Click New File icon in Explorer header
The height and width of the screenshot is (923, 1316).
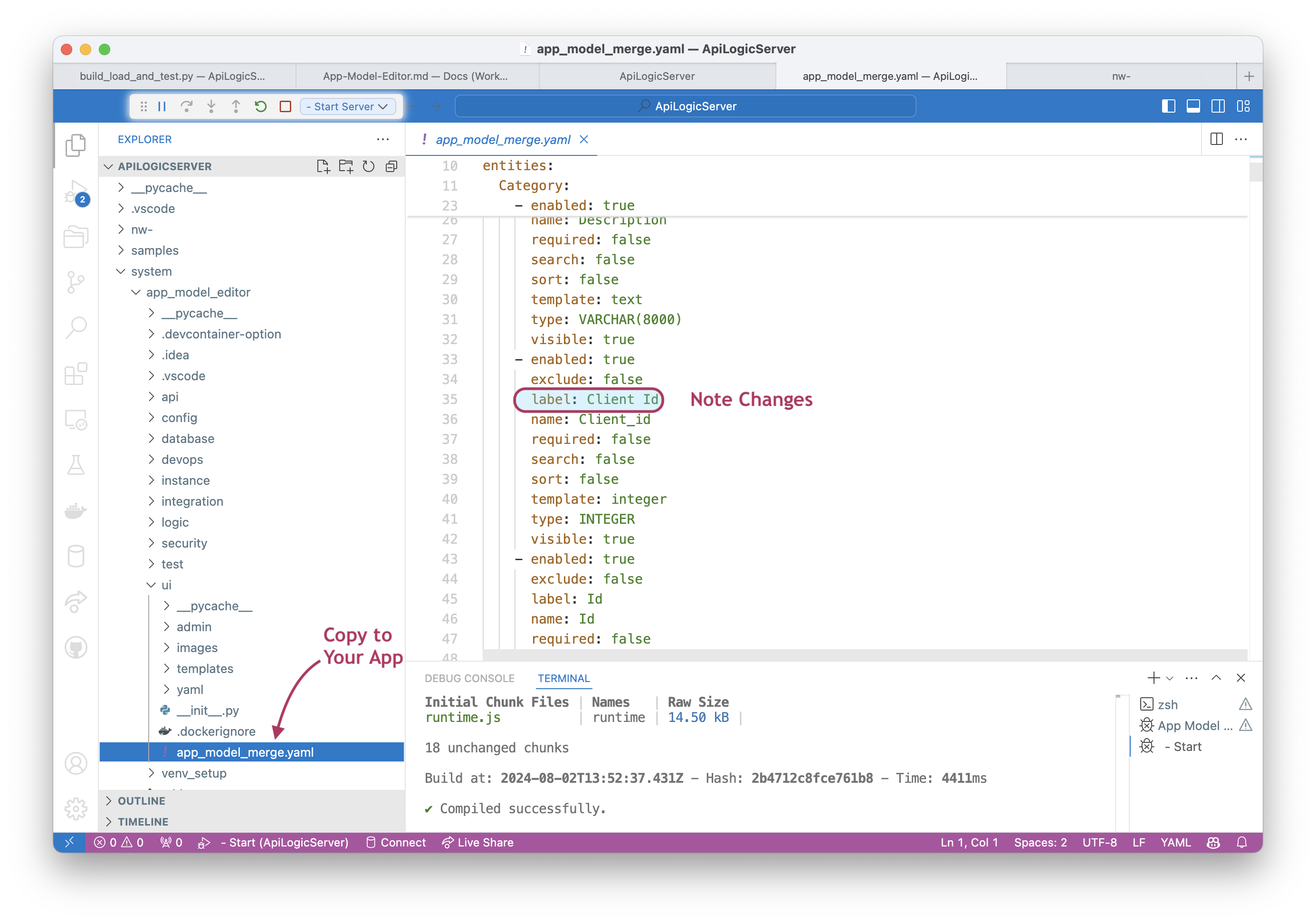tap(323, 166)
